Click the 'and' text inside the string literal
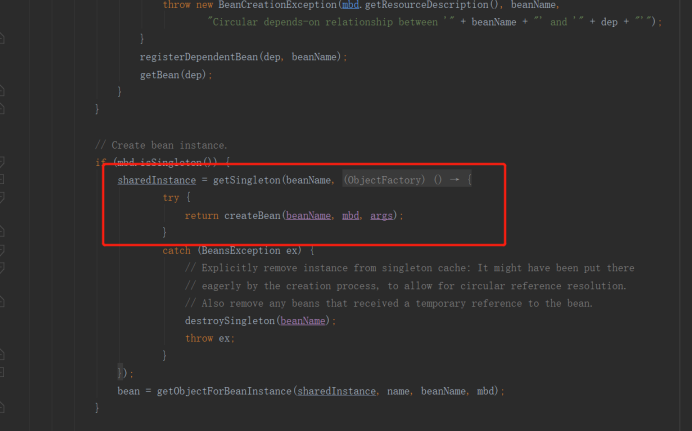 (558, 22)
